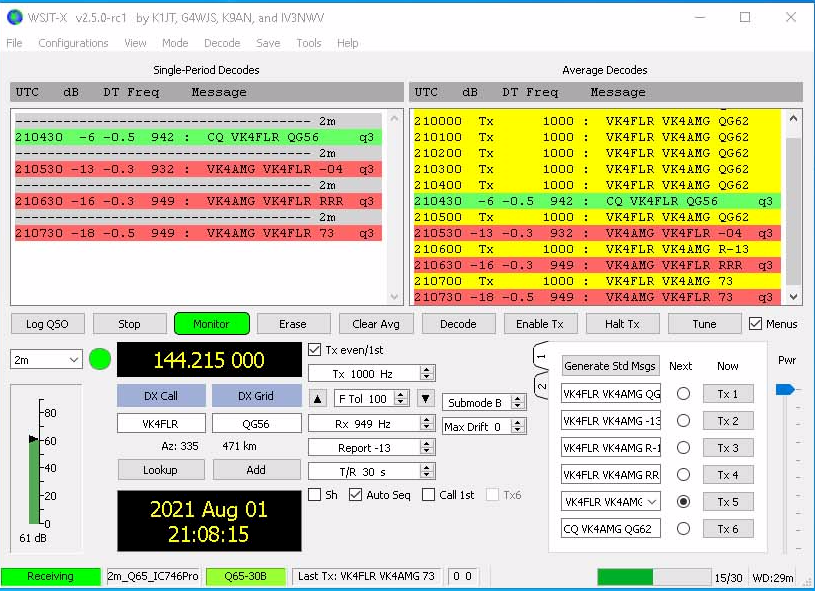Click the CQ VK4AMG QG62 message field
815x591 pixels.
click(x=611, y=529)
